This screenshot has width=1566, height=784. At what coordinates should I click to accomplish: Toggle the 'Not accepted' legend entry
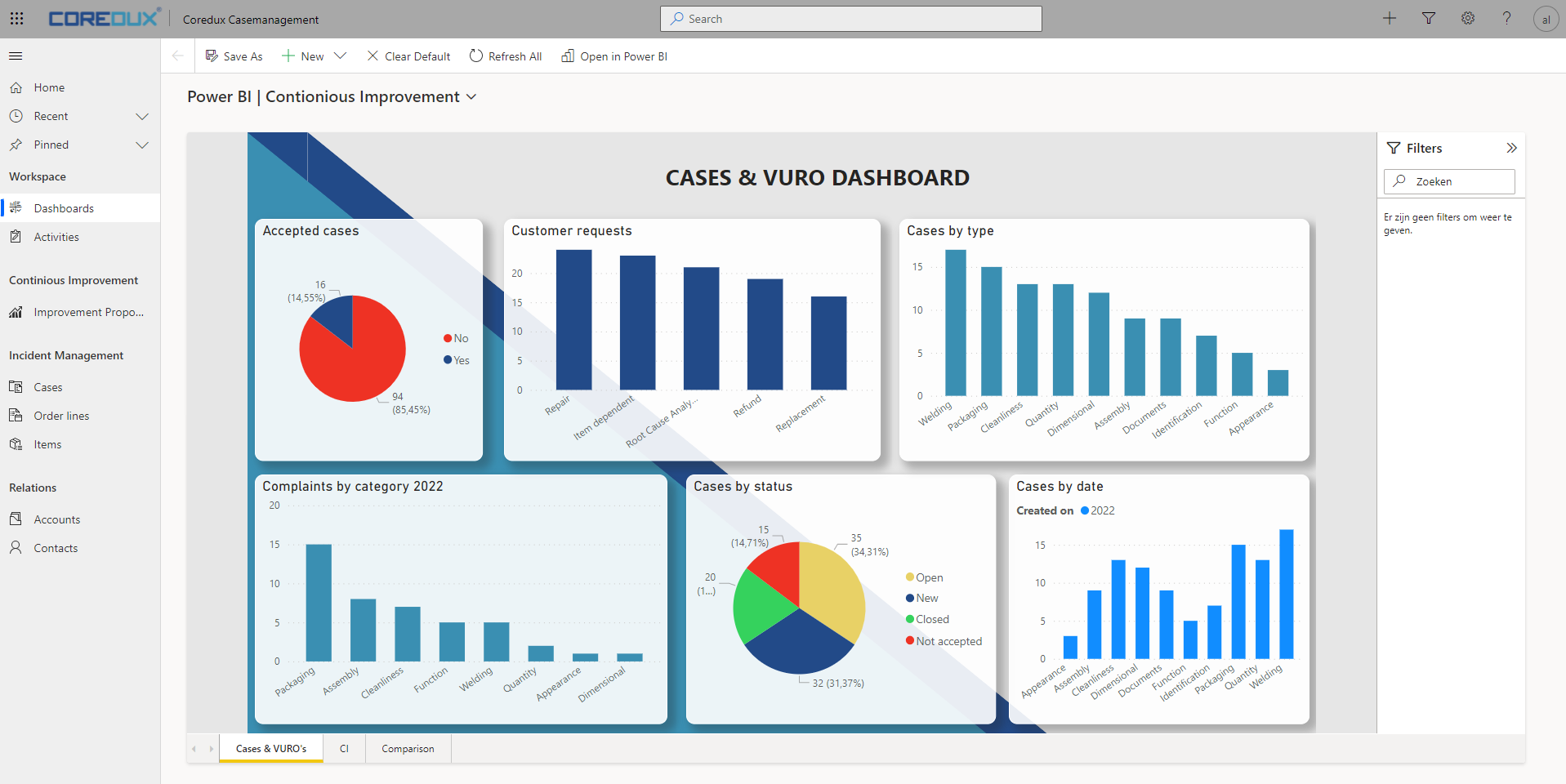(x=944, y=641)
